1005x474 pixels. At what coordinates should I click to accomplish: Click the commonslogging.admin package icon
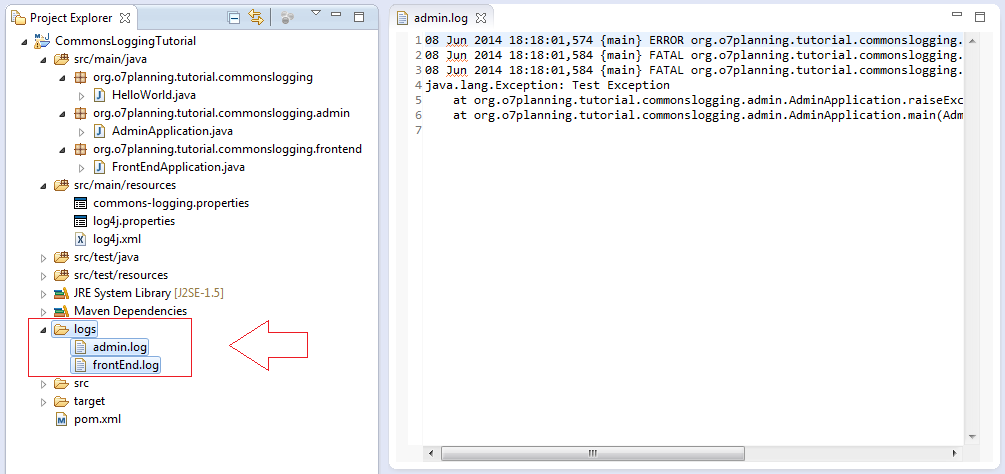[80, 113]
